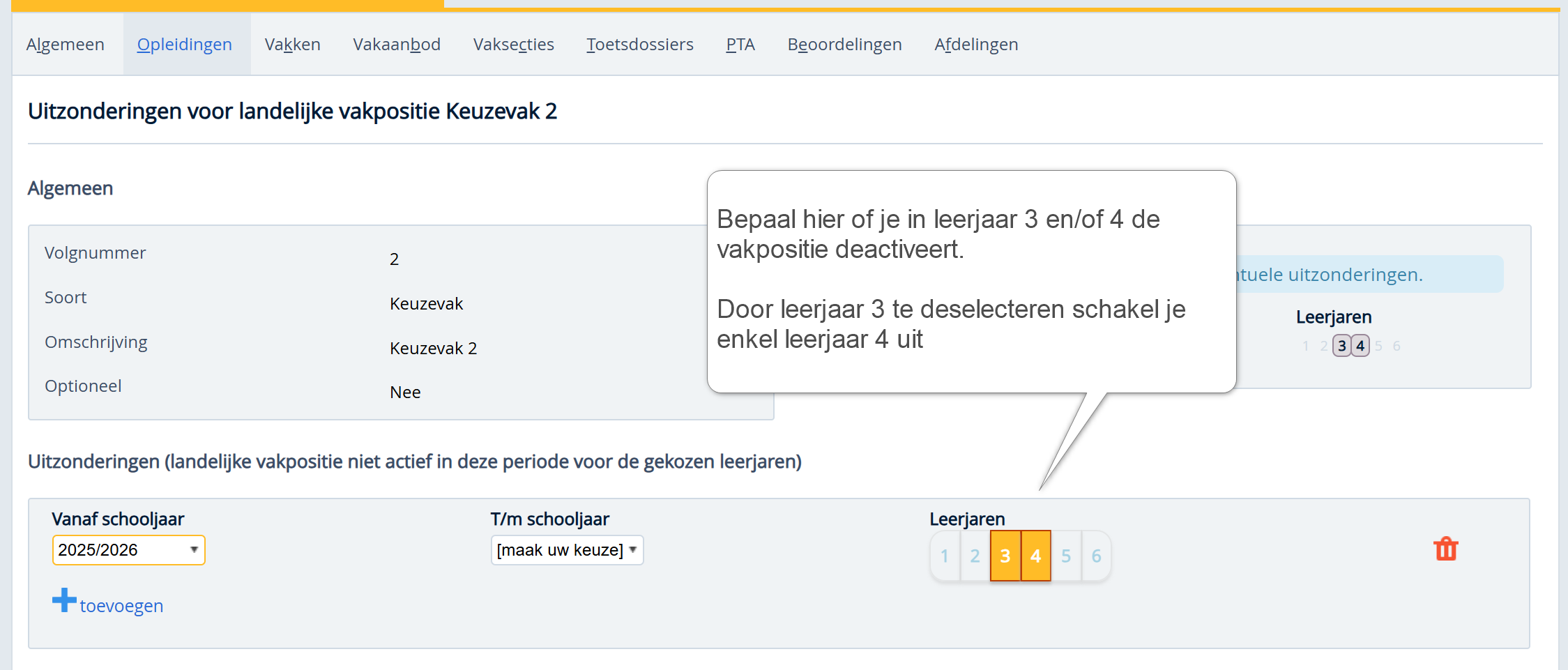This screenshot has width=1568, height=670.
Task: Deselect highlighted leerjaar 4
Action: click(x=1035, y=556)
